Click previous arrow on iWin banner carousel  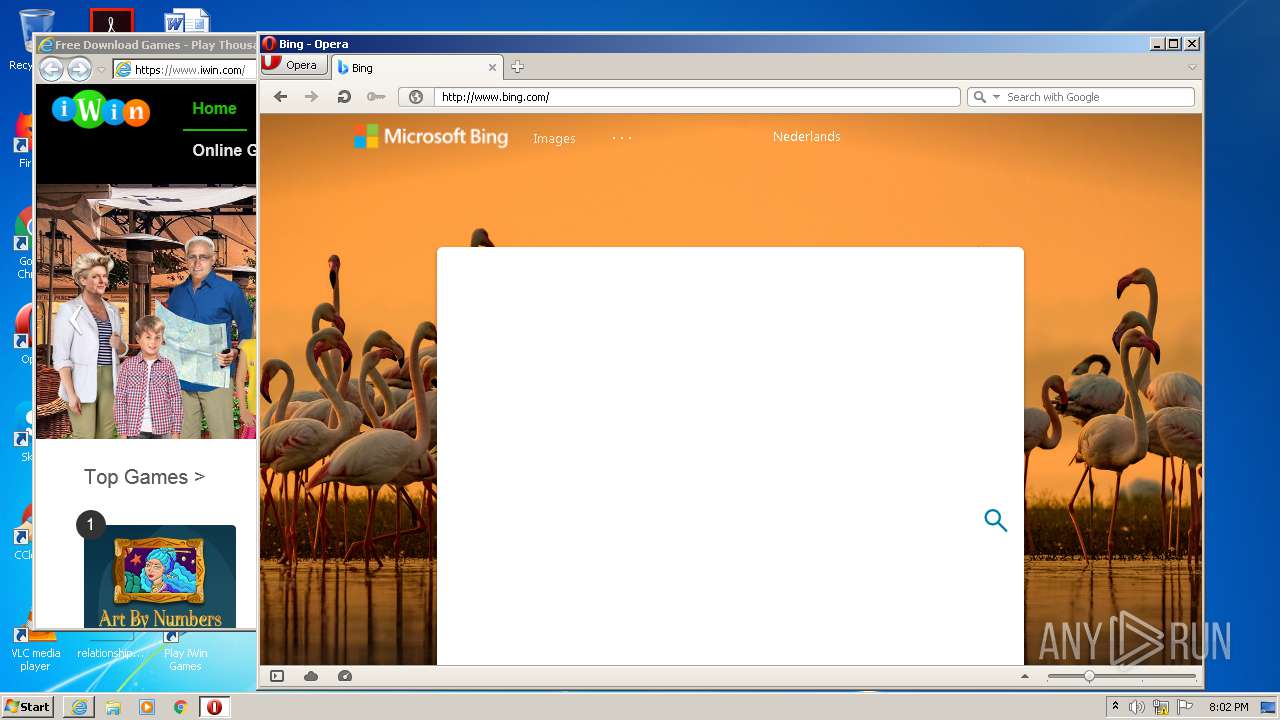tap(75, 319)
